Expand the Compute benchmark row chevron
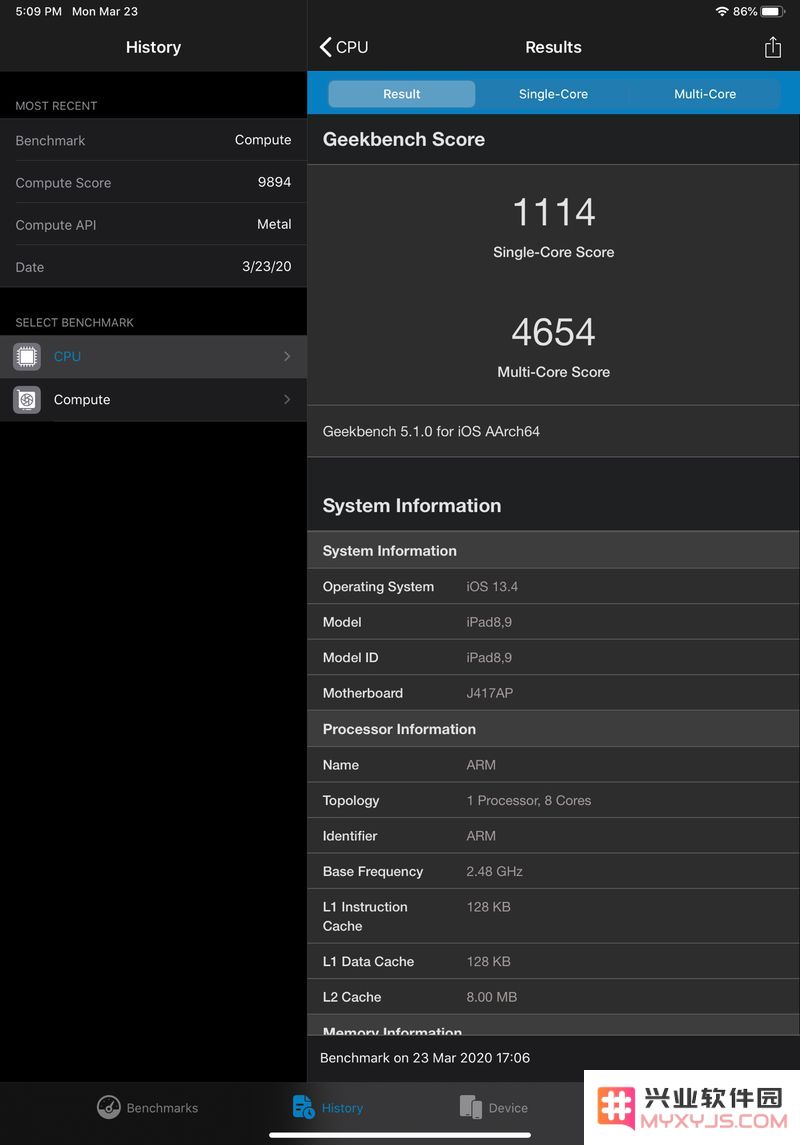The image size is (800, 1145). click(x=287, y=399)
